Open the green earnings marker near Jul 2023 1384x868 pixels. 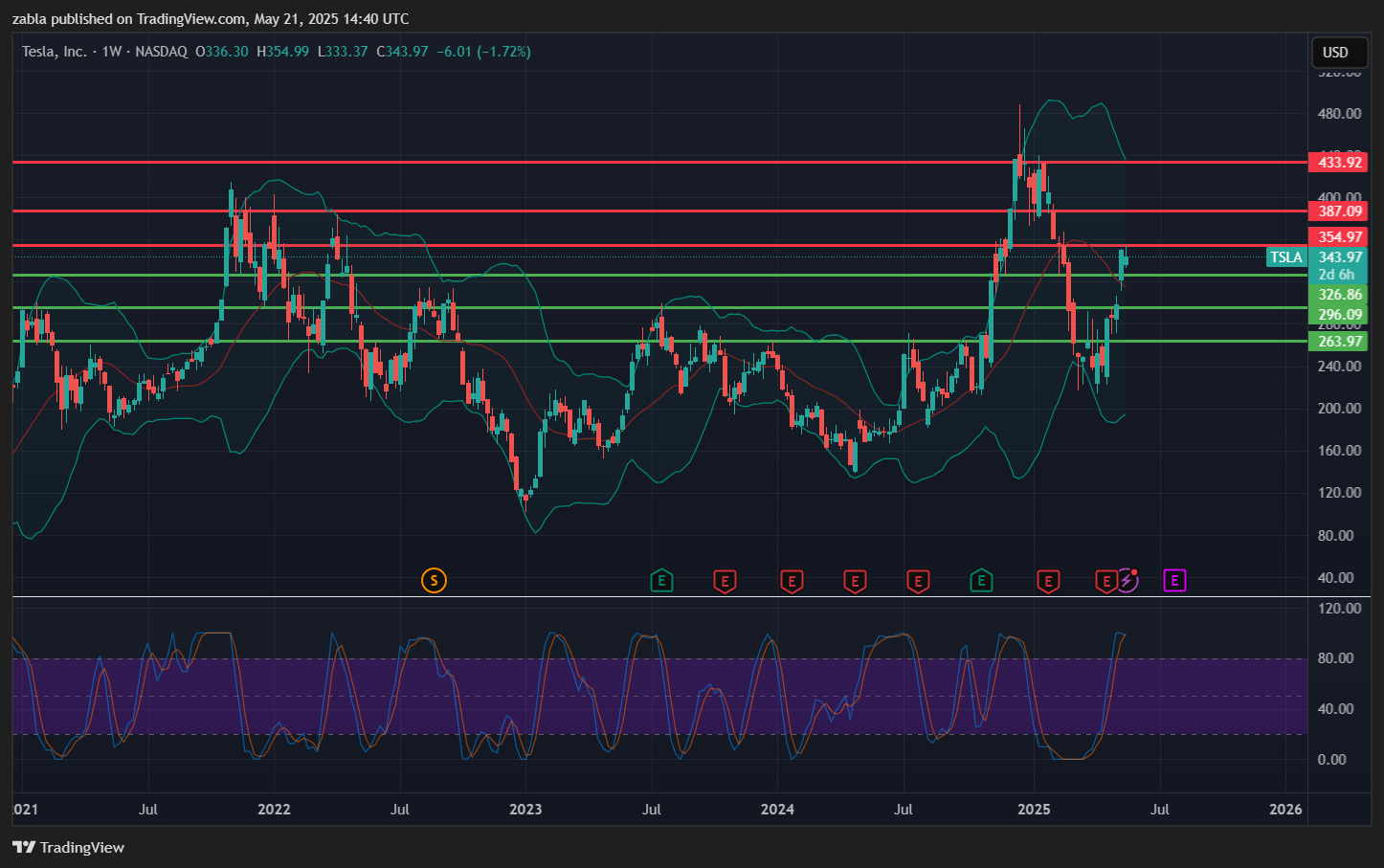tap(661, 580)
